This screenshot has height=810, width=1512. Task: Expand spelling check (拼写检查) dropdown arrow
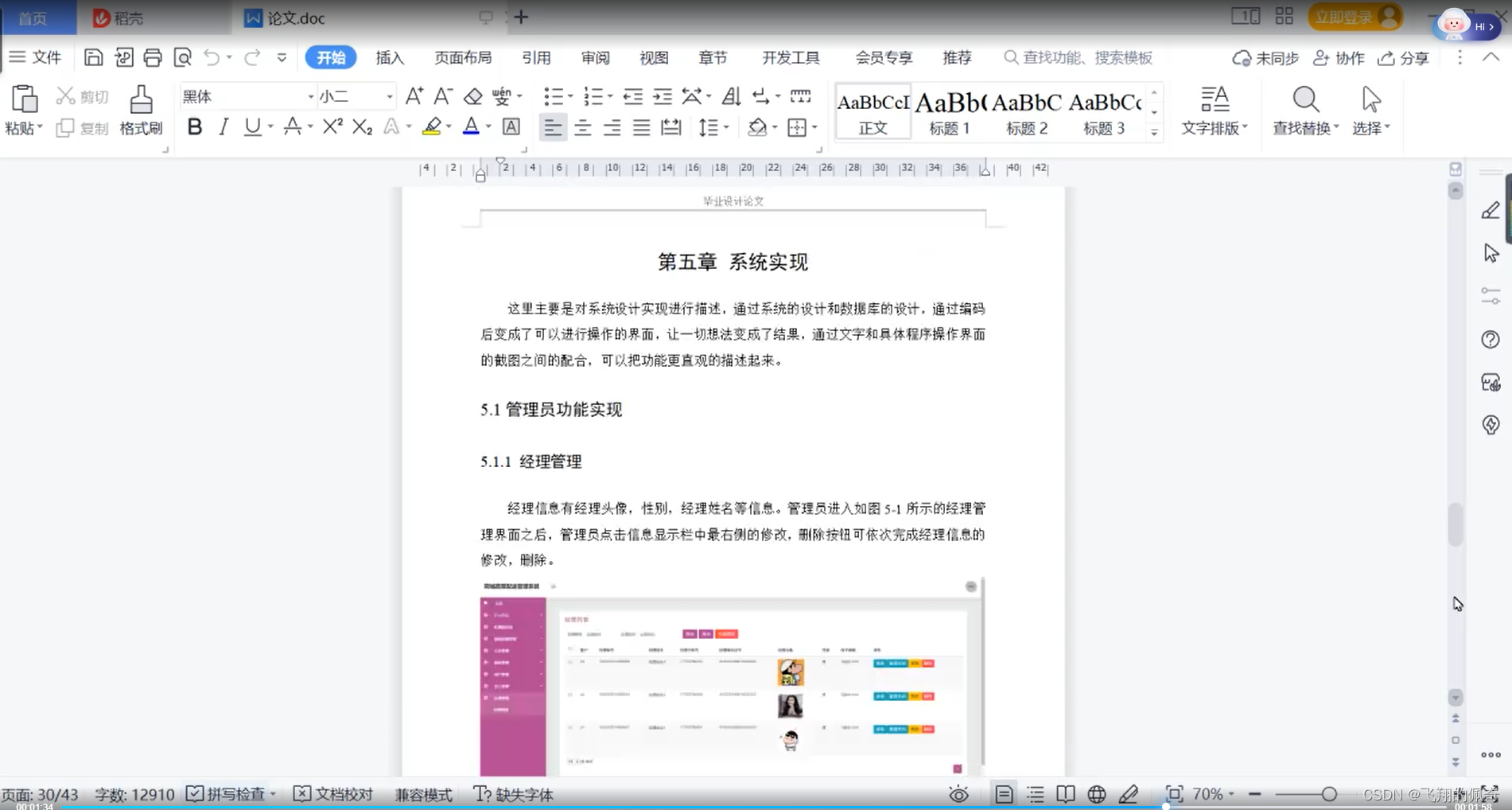pos(273,794)
